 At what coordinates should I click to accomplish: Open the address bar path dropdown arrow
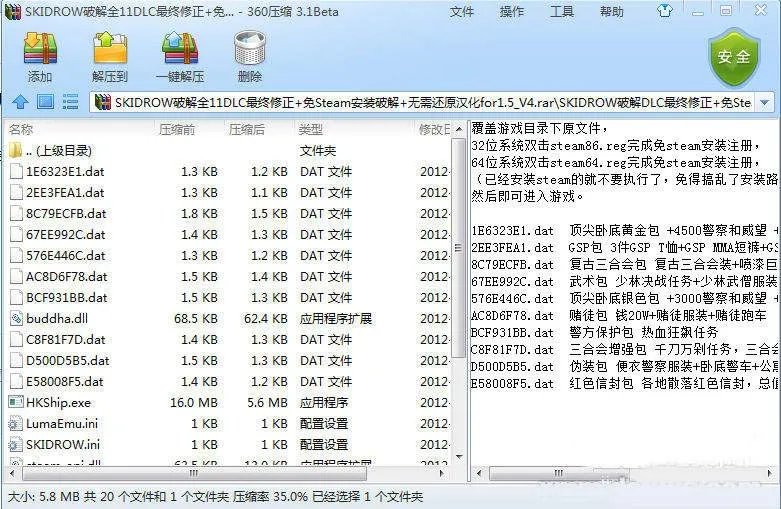(x=765, y=103)
